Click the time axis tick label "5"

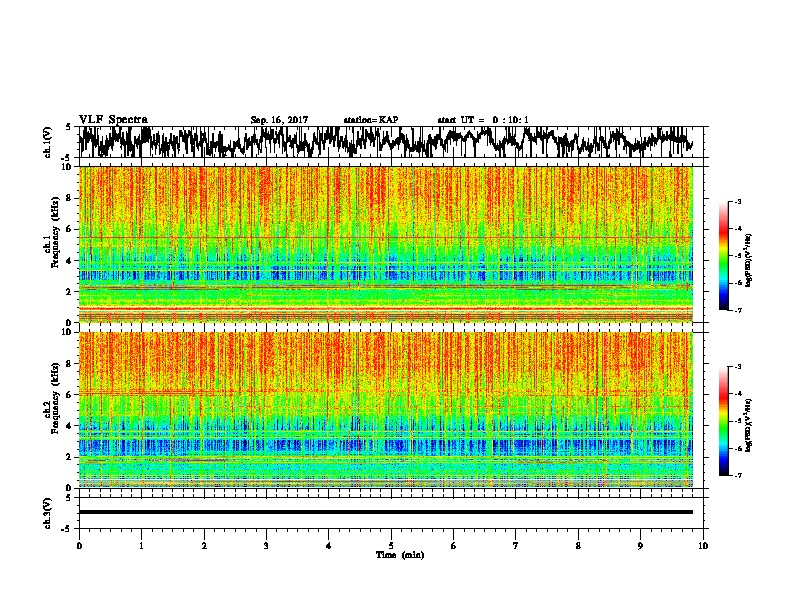[x=391, y=546]
